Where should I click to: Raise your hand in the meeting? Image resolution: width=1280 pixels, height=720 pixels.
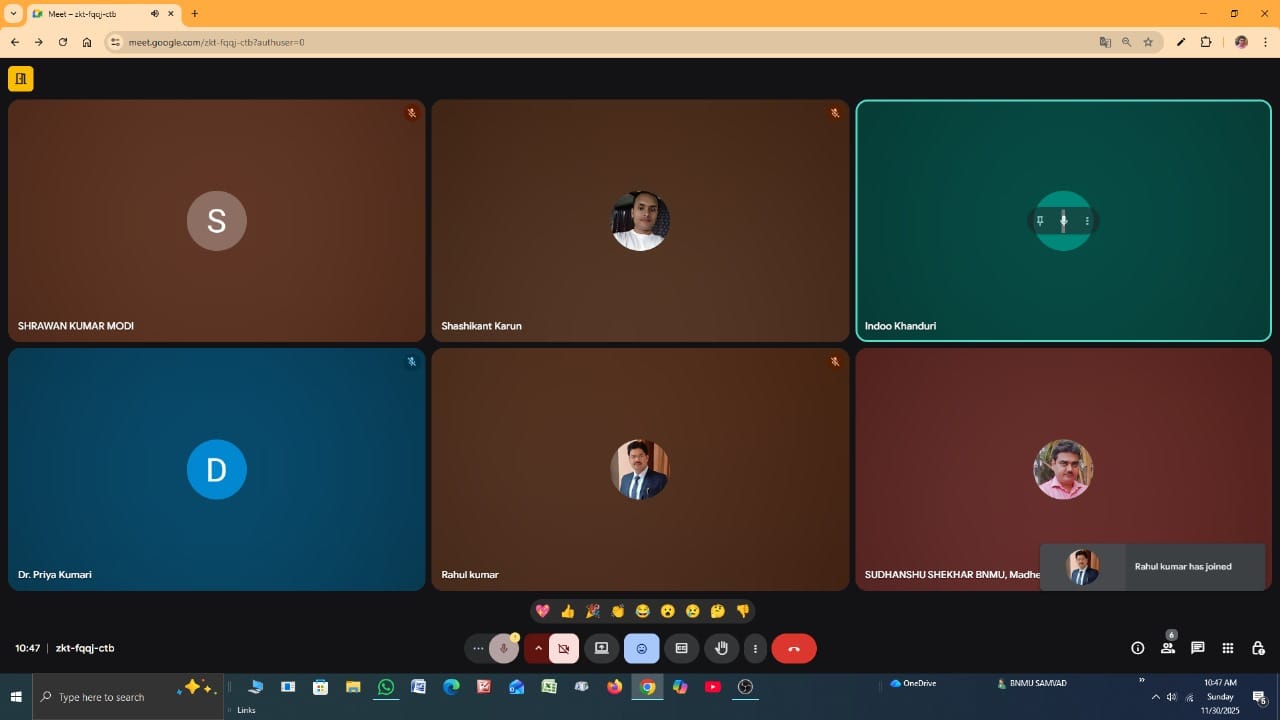[x=721, y=648]
